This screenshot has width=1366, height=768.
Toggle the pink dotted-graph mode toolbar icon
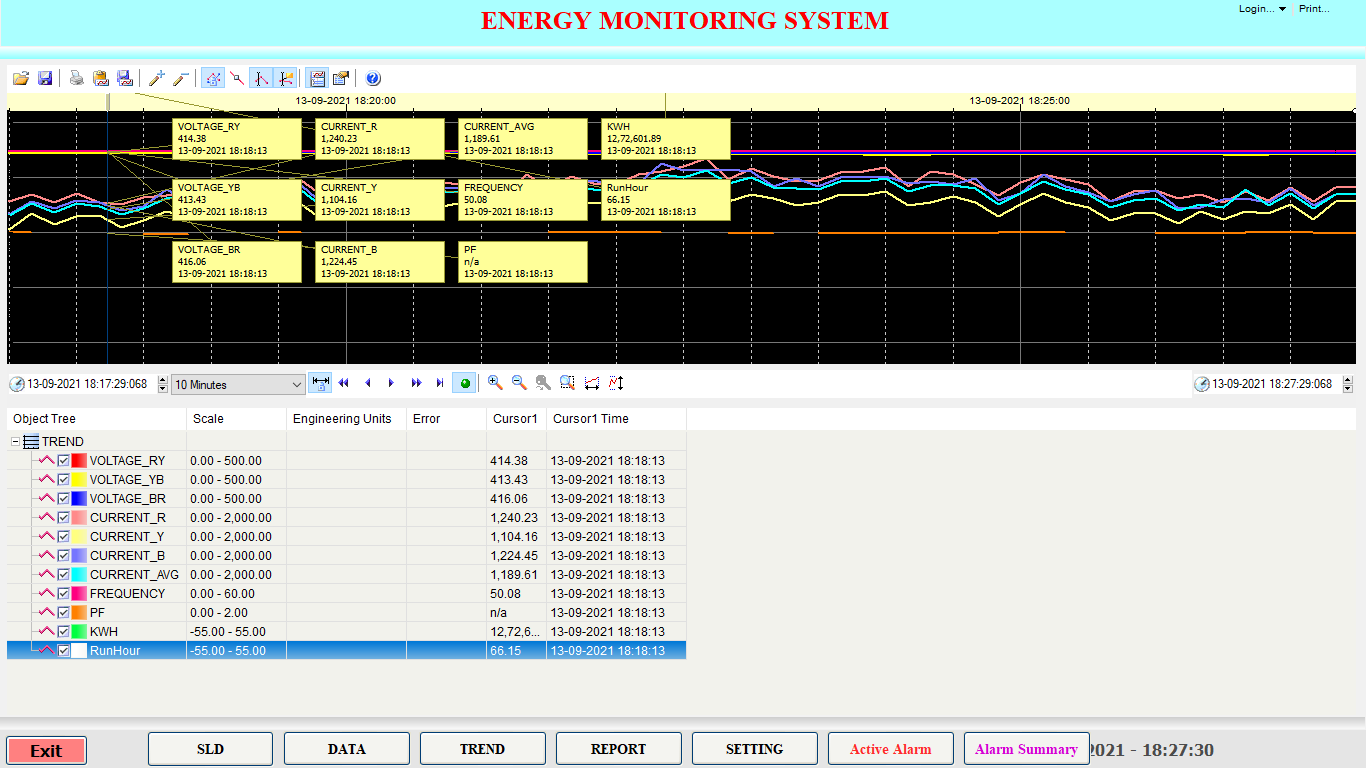pyautogui.click(x=212, y=78)
